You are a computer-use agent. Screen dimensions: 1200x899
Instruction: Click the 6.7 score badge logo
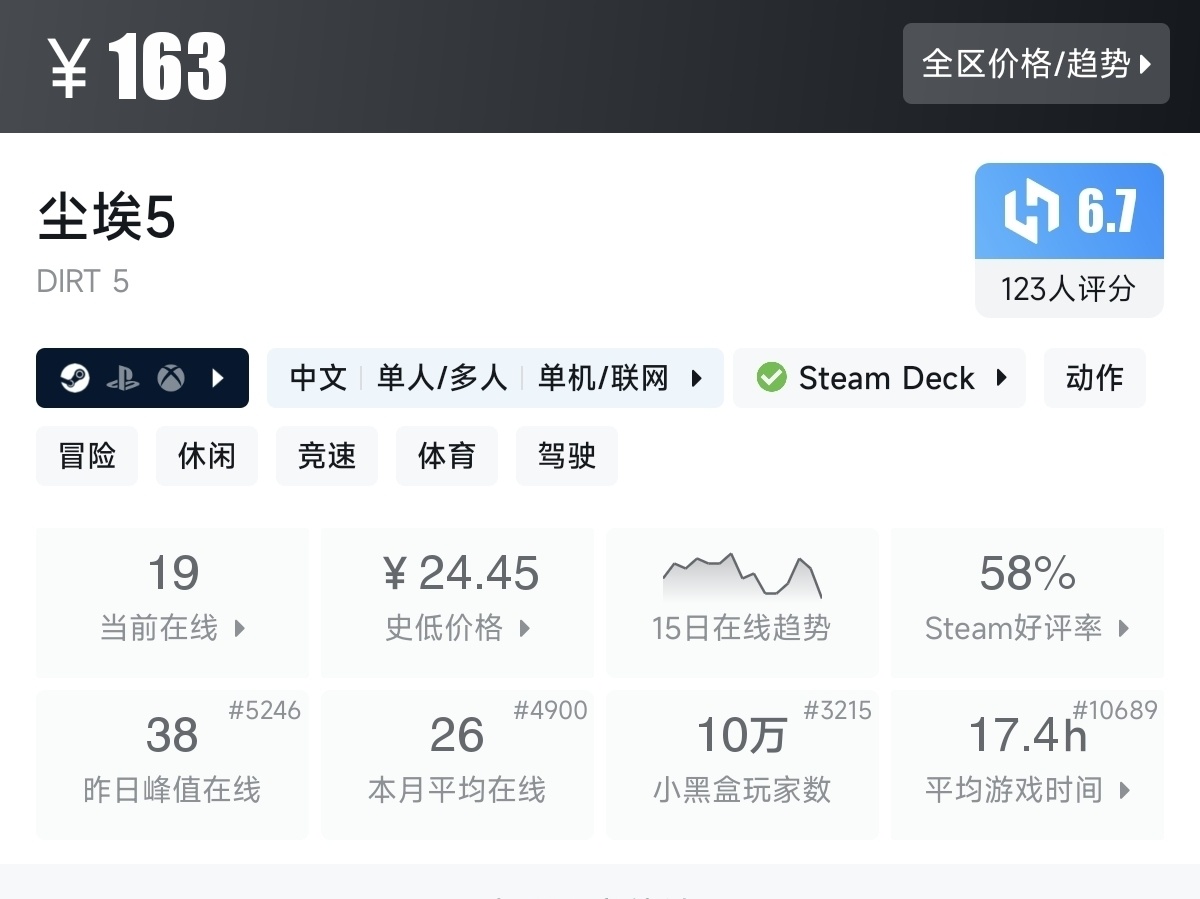tap(1032, 211)
